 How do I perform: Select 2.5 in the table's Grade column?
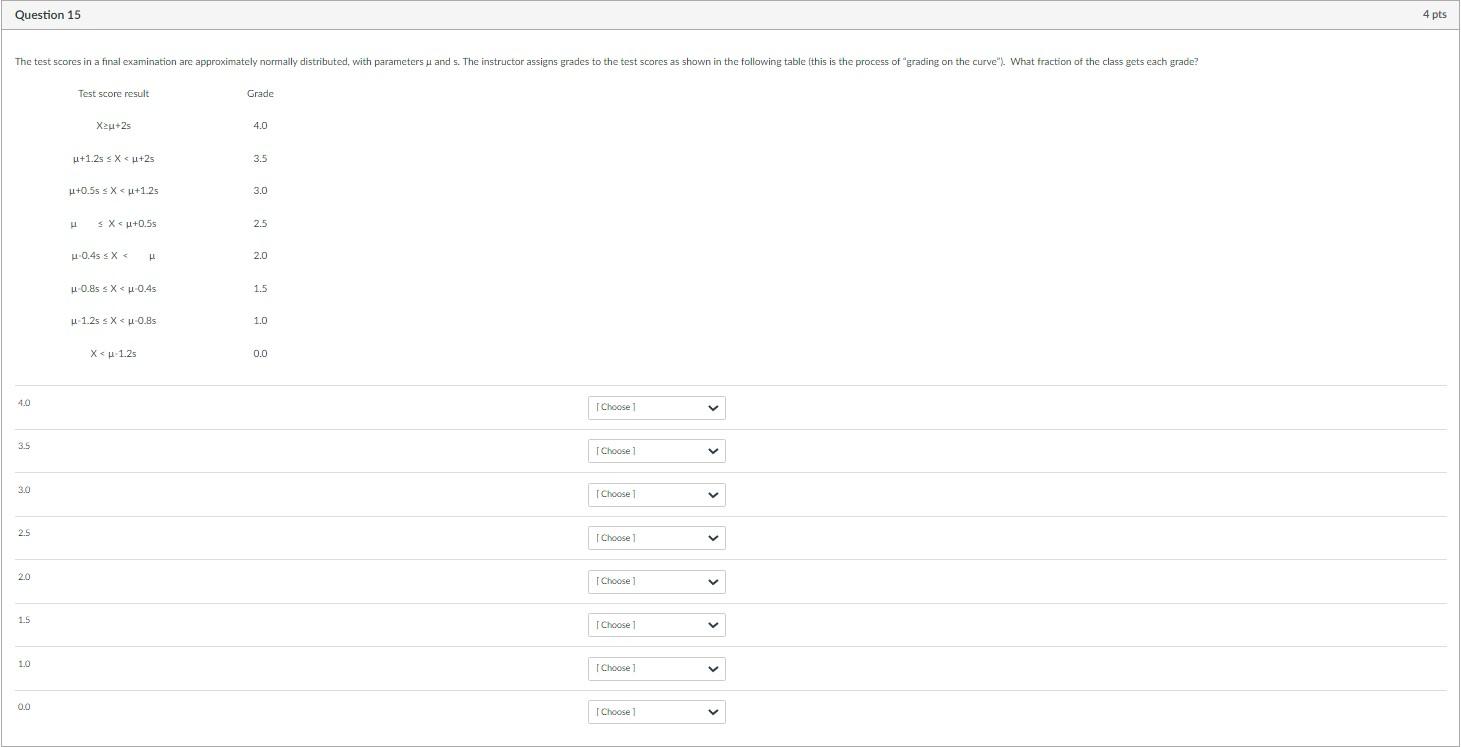(260, 224)
